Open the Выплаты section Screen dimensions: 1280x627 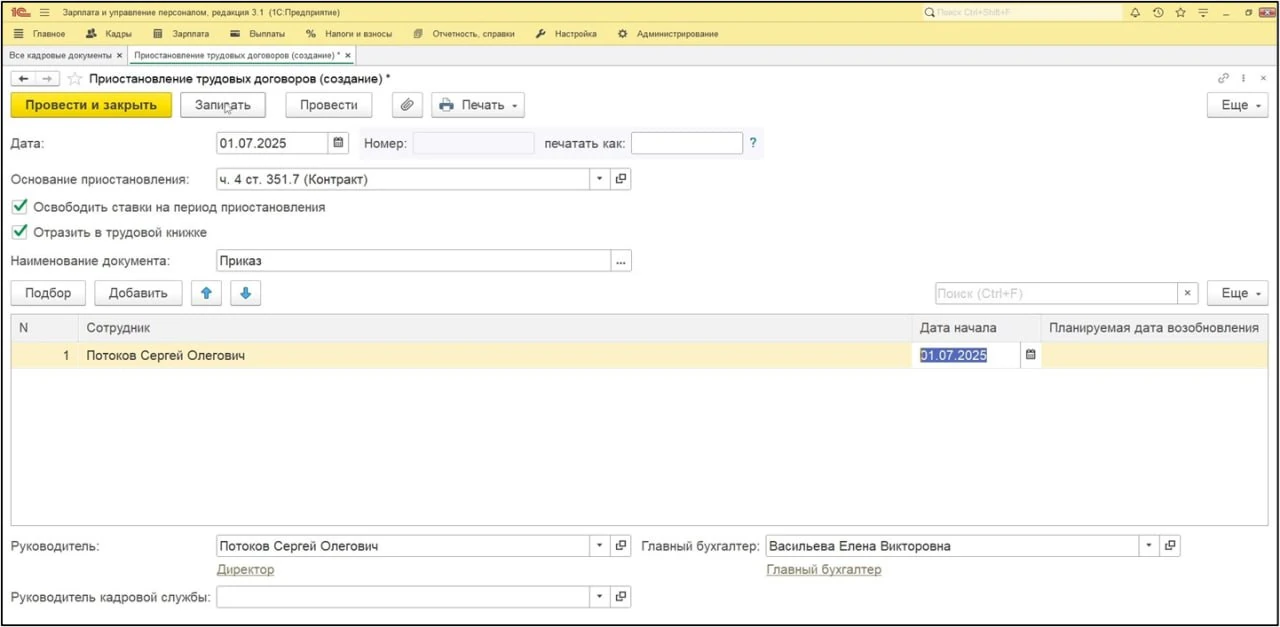pyautogui.click(x=258, y=34)
